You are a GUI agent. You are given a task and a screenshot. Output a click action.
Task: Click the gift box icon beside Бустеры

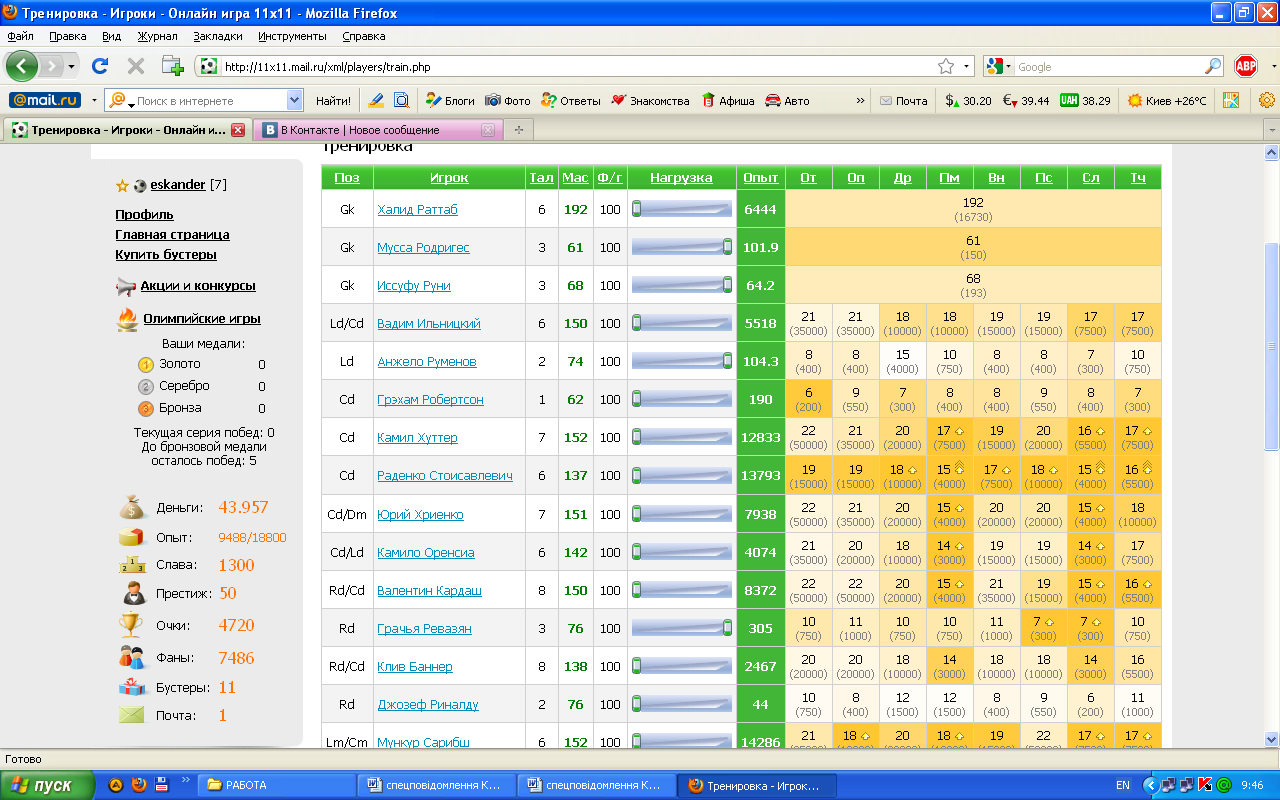(x=132, y=687)
